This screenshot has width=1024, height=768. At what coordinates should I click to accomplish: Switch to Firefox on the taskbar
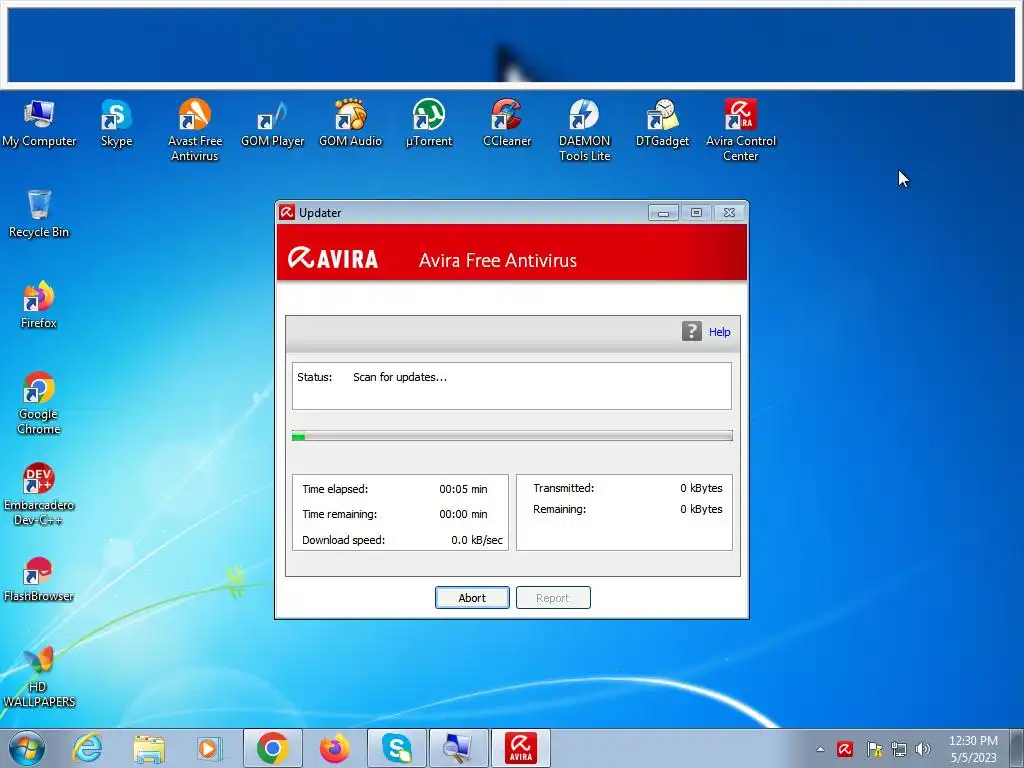coord(334,748)
